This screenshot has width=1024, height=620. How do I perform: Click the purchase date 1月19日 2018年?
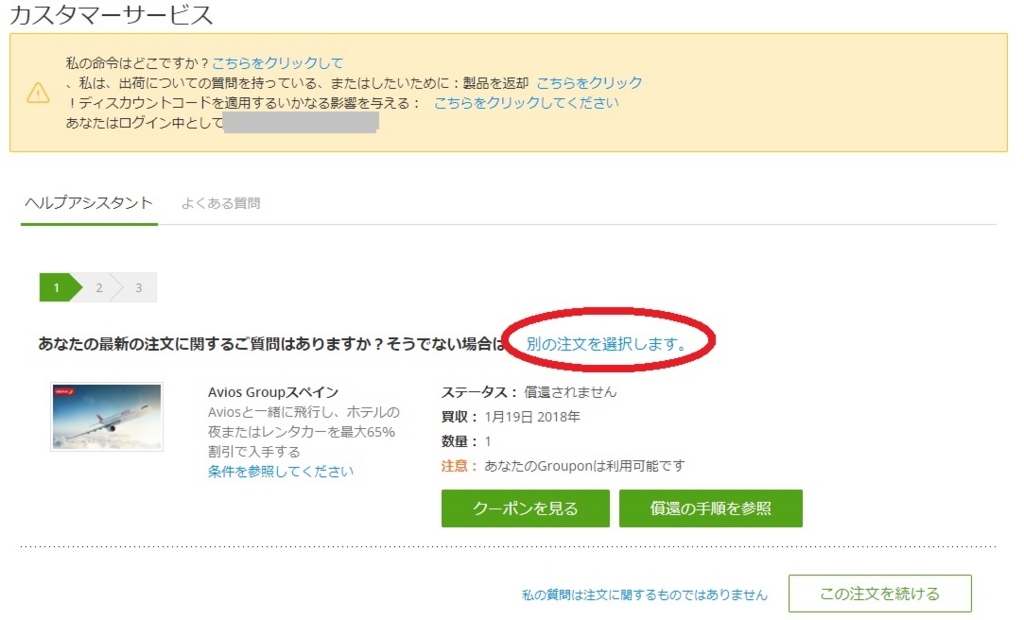click(532, 417)
